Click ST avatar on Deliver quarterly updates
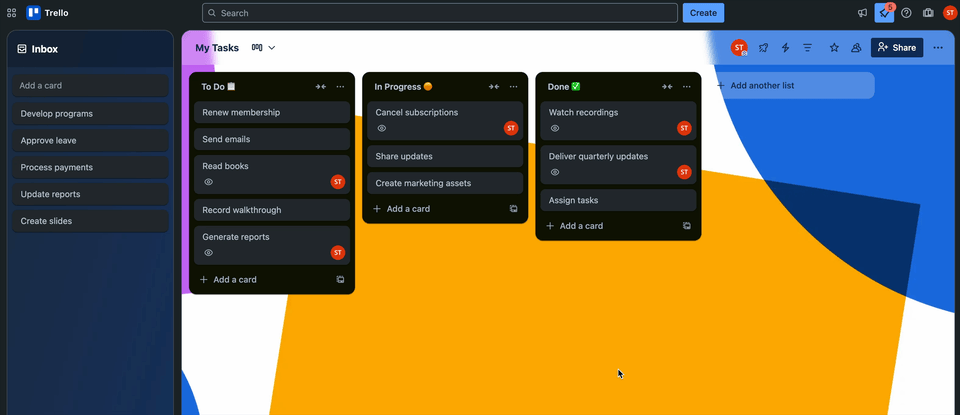Image resolution: width=960 pixels, height=415 pixels. pyautogui.click(x=684, y=173)
